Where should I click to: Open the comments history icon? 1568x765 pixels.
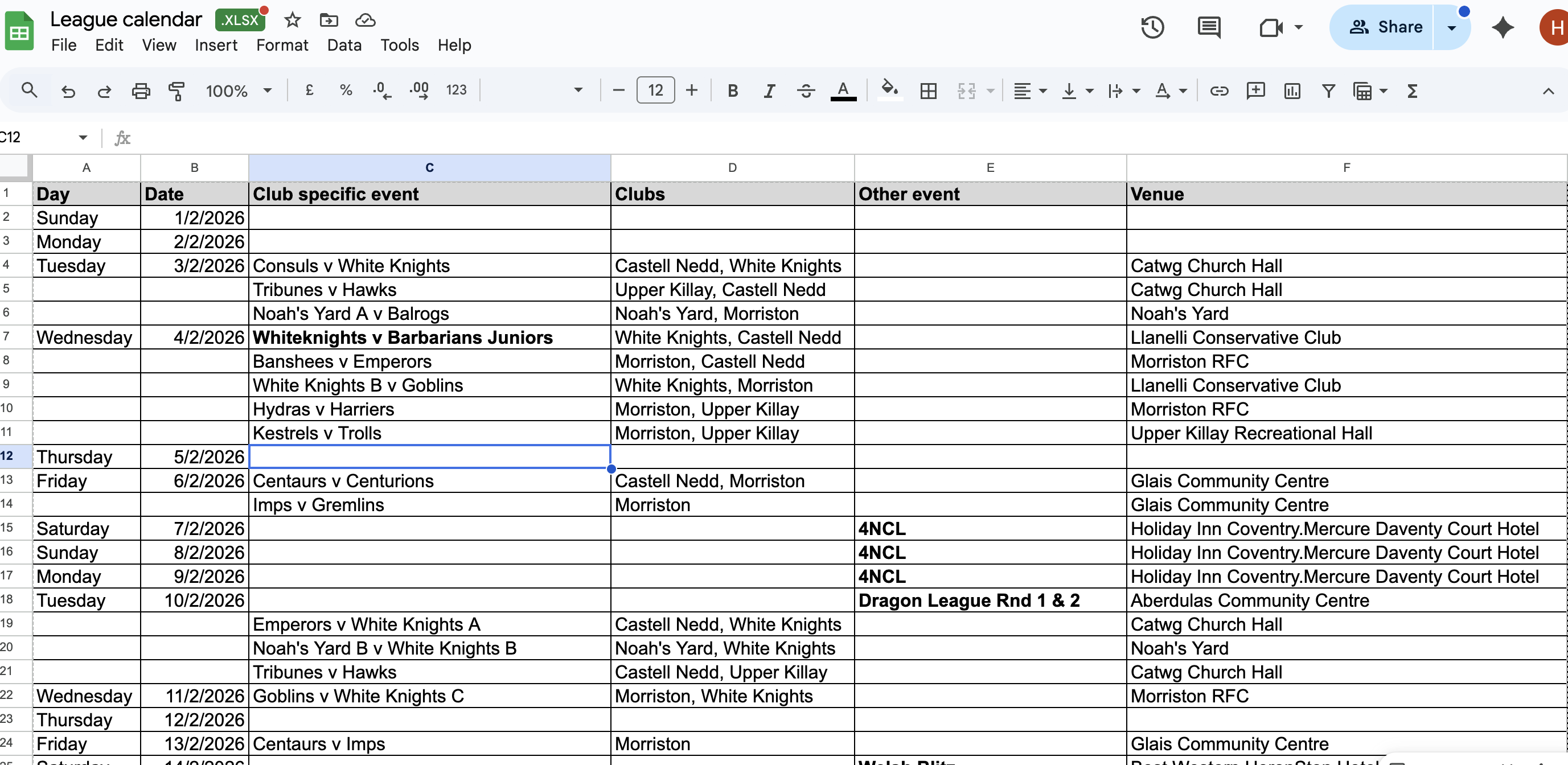tap(1209, 27)
